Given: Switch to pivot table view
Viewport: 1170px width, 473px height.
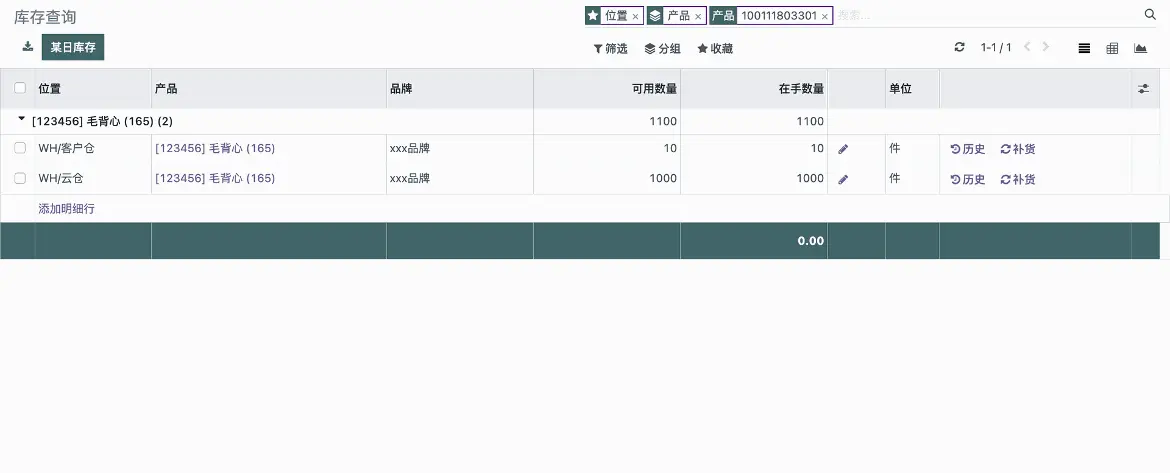Looking at the screenshot, I should click(x=1112, y=48).
